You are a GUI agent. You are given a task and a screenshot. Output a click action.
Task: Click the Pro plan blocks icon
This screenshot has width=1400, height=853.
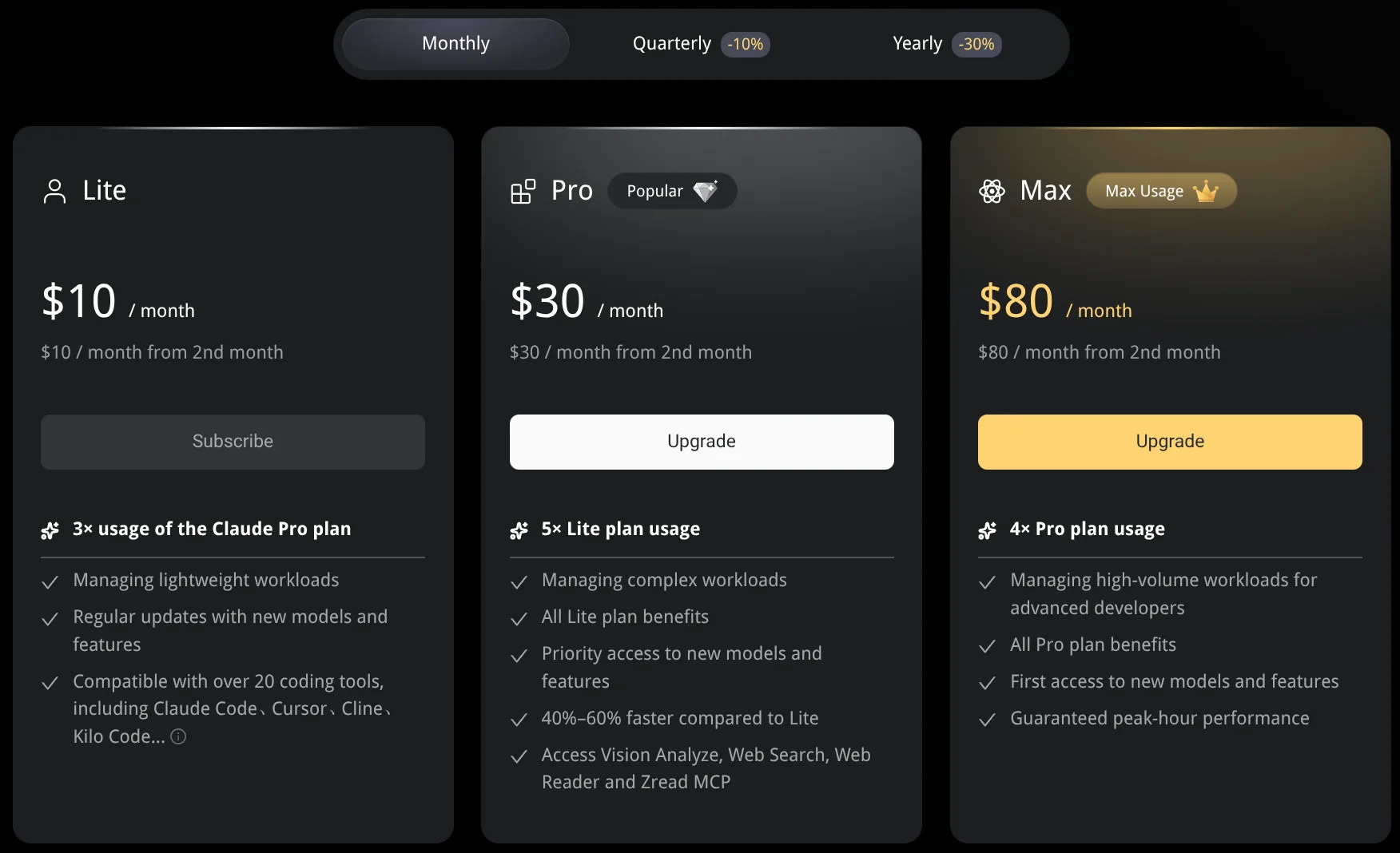(523, 192)
